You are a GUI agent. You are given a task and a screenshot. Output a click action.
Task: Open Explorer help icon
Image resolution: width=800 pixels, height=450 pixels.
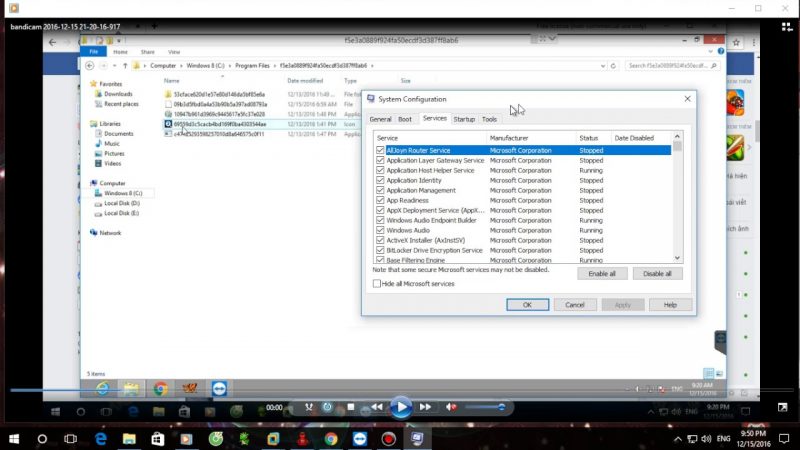720,51
